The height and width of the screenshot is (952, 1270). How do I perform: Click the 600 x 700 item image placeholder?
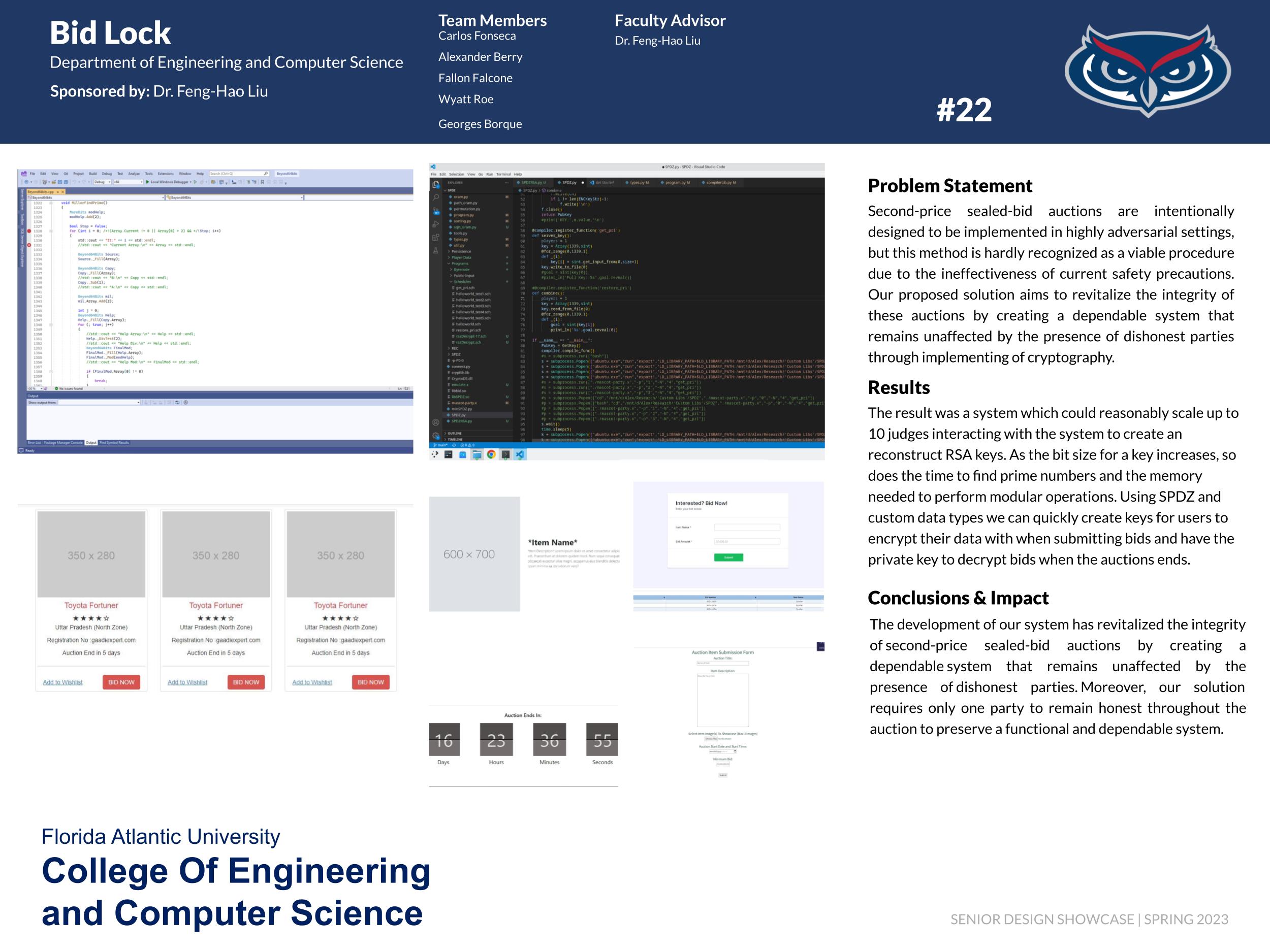[x=474, y=554]
